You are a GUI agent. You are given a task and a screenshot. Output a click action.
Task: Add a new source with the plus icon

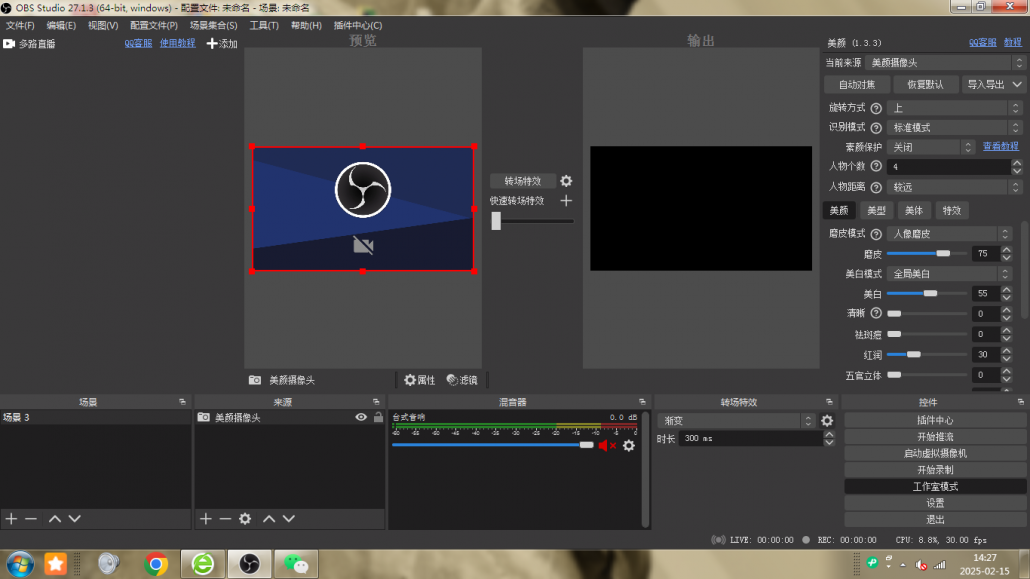206,519
